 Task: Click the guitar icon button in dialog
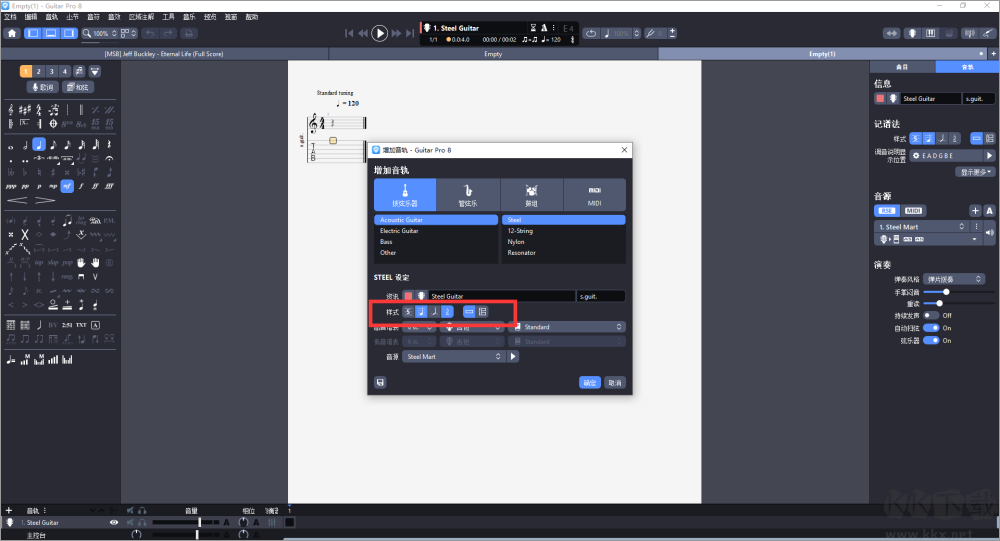coord(422,296)
